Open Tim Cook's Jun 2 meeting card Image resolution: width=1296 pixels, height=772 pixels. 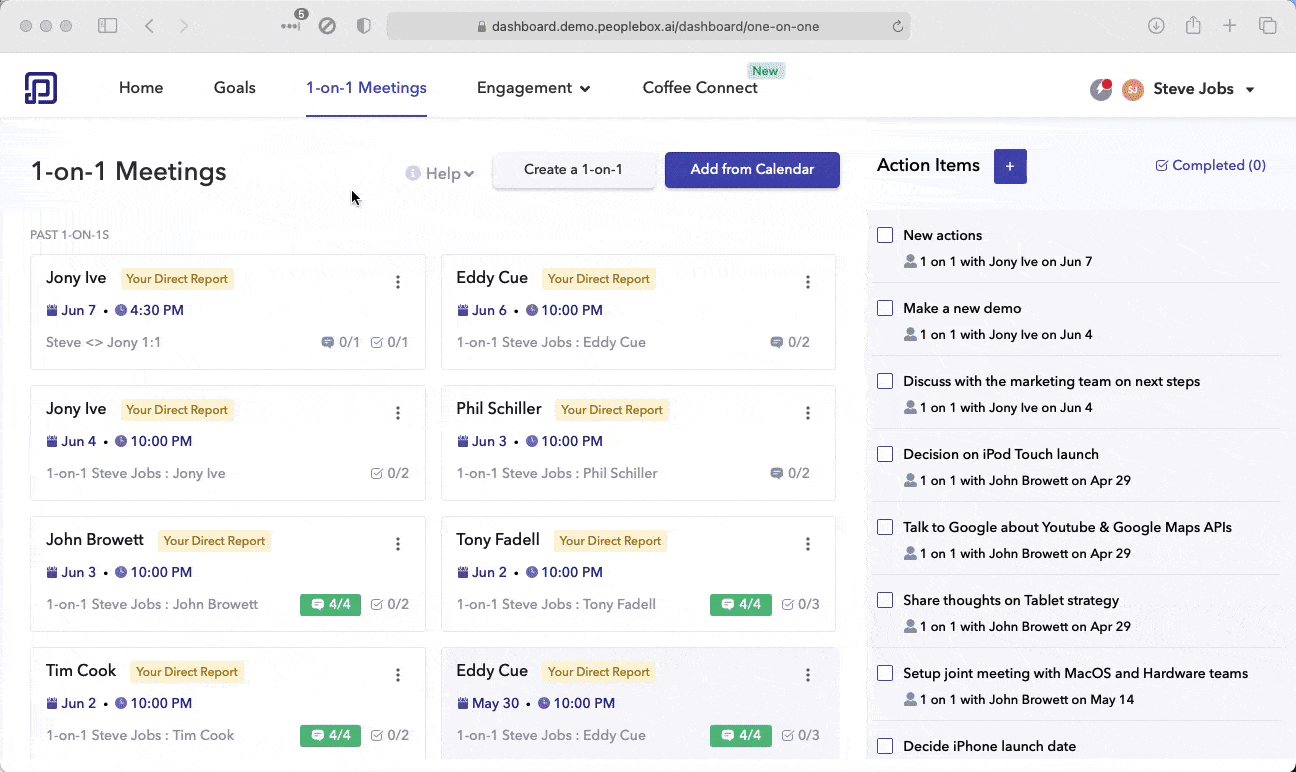228,704
